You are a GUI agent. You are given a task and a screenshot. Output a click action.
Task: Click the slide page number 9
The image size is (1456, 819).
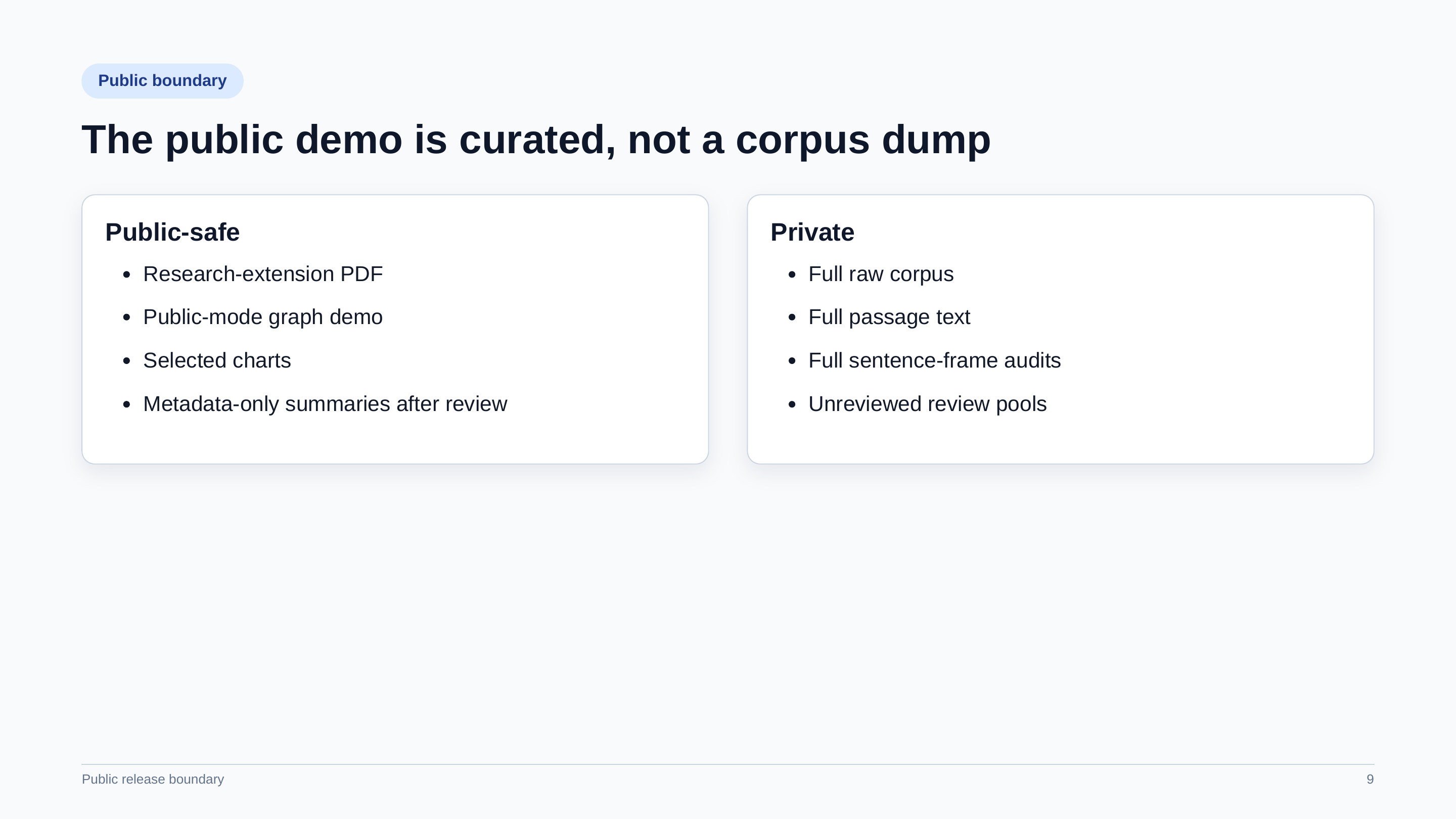click(1370, 779)
